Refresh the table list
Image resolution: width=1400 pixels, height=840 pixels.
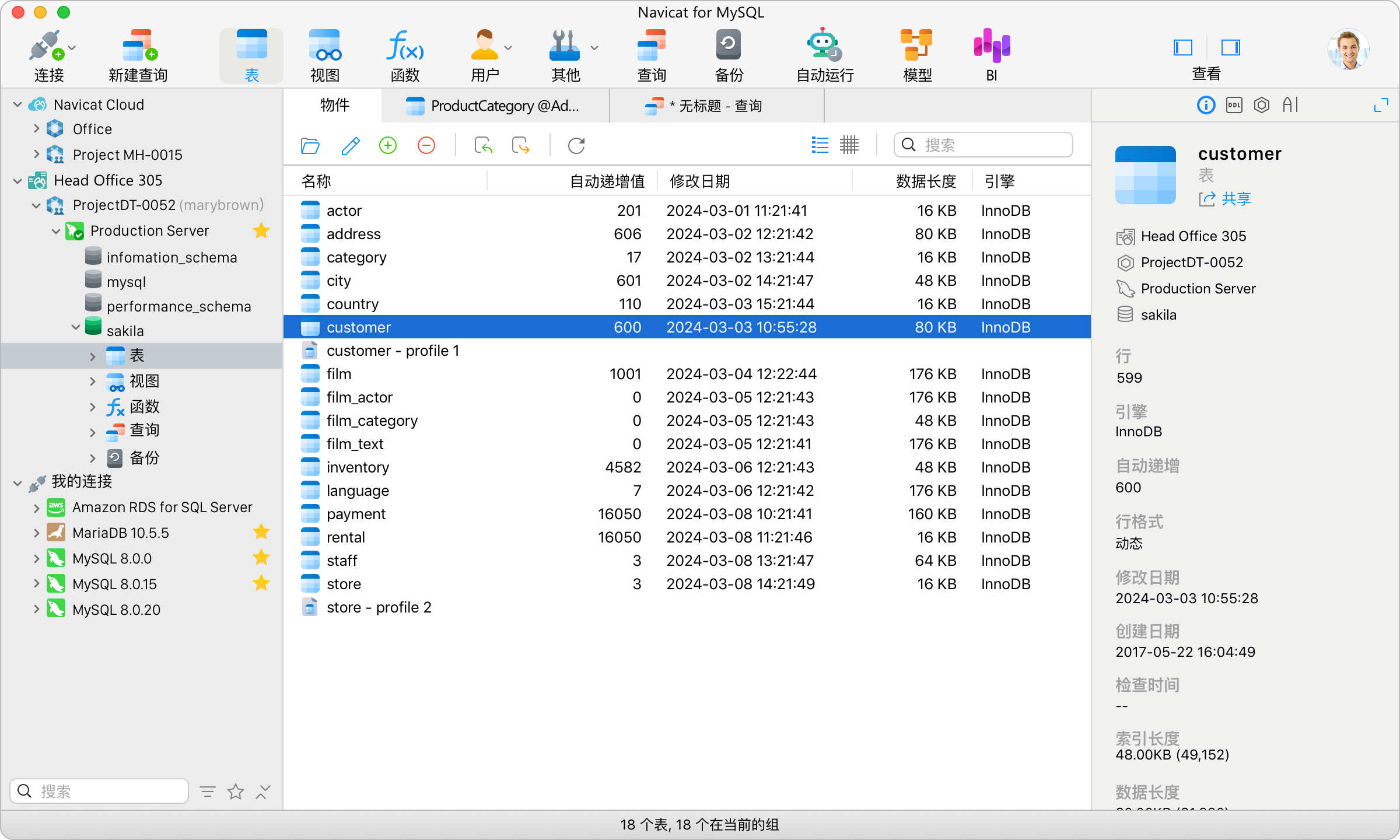(576, 145)
